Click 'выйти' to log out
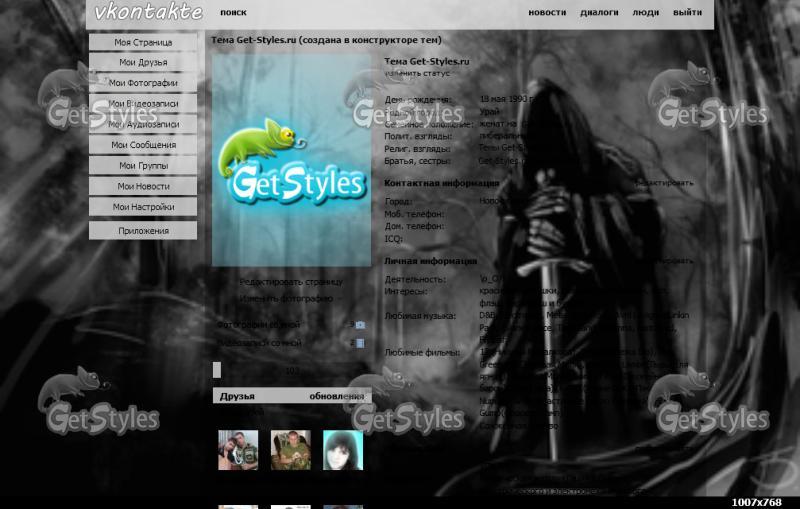The image size is (800, 509). (687, 13)
